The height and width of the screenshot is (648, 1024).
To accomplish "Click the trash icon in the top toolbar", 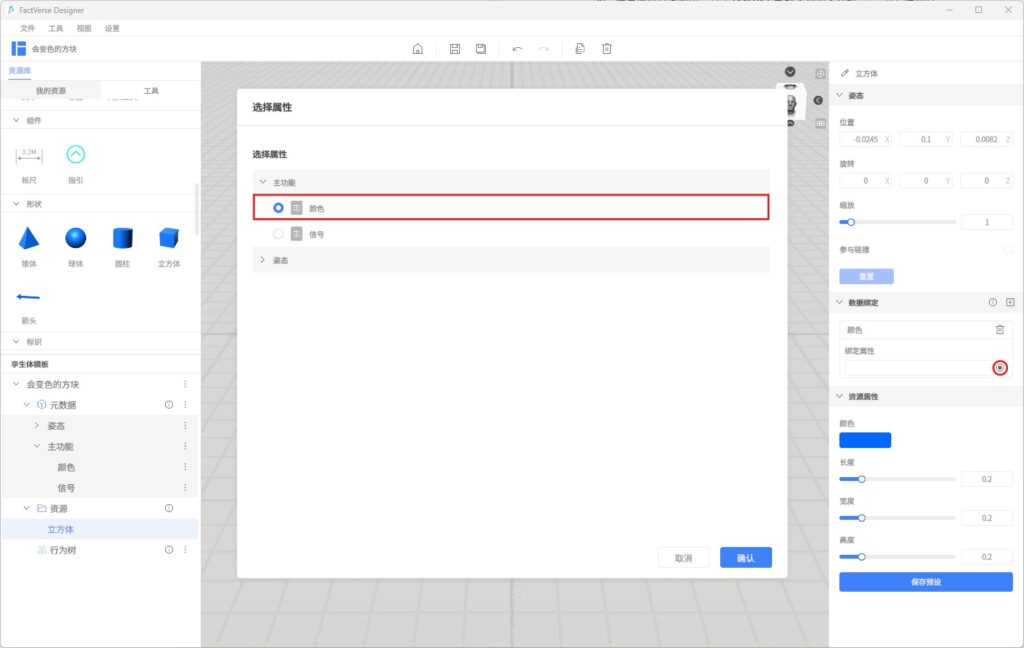I will point(606,49).
